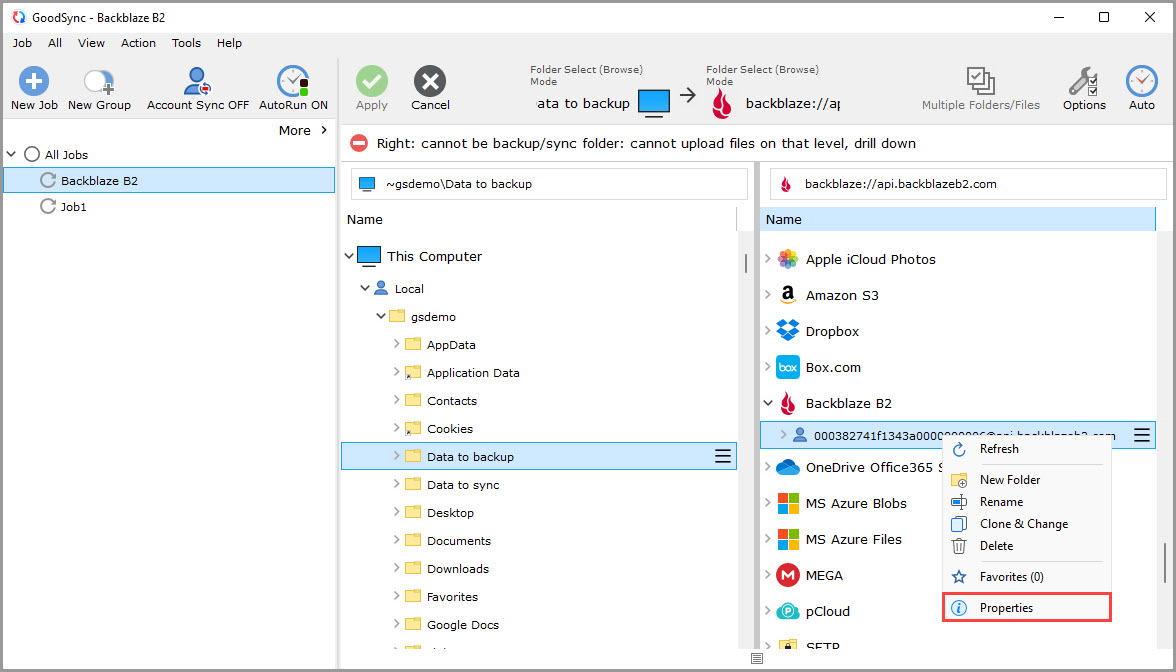Expand the AppData folder

(397, 344)
